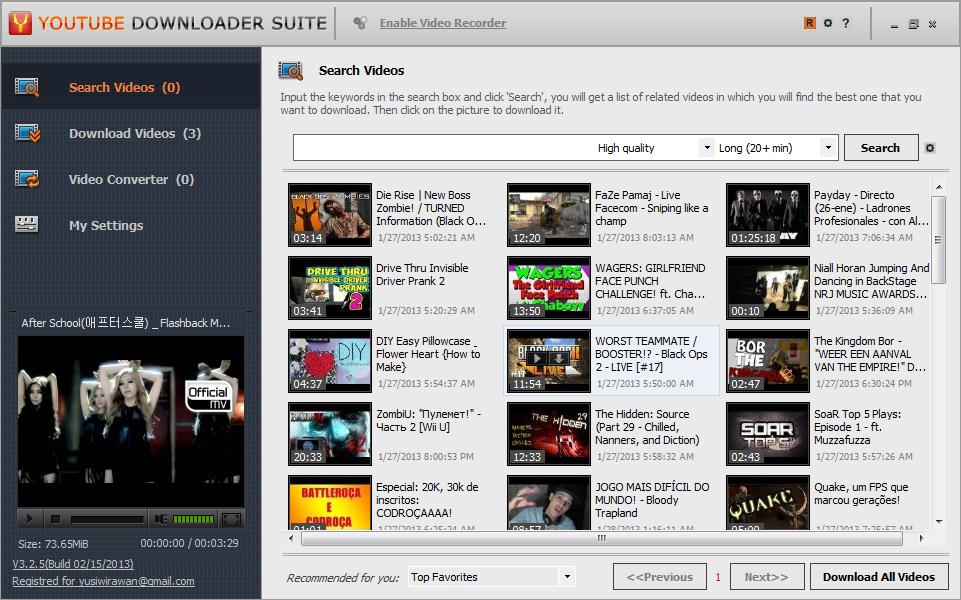Click the Especial 20K Battleroça thumbnail
The width and height of the screenshot is (961, 600).
(330, 503)
